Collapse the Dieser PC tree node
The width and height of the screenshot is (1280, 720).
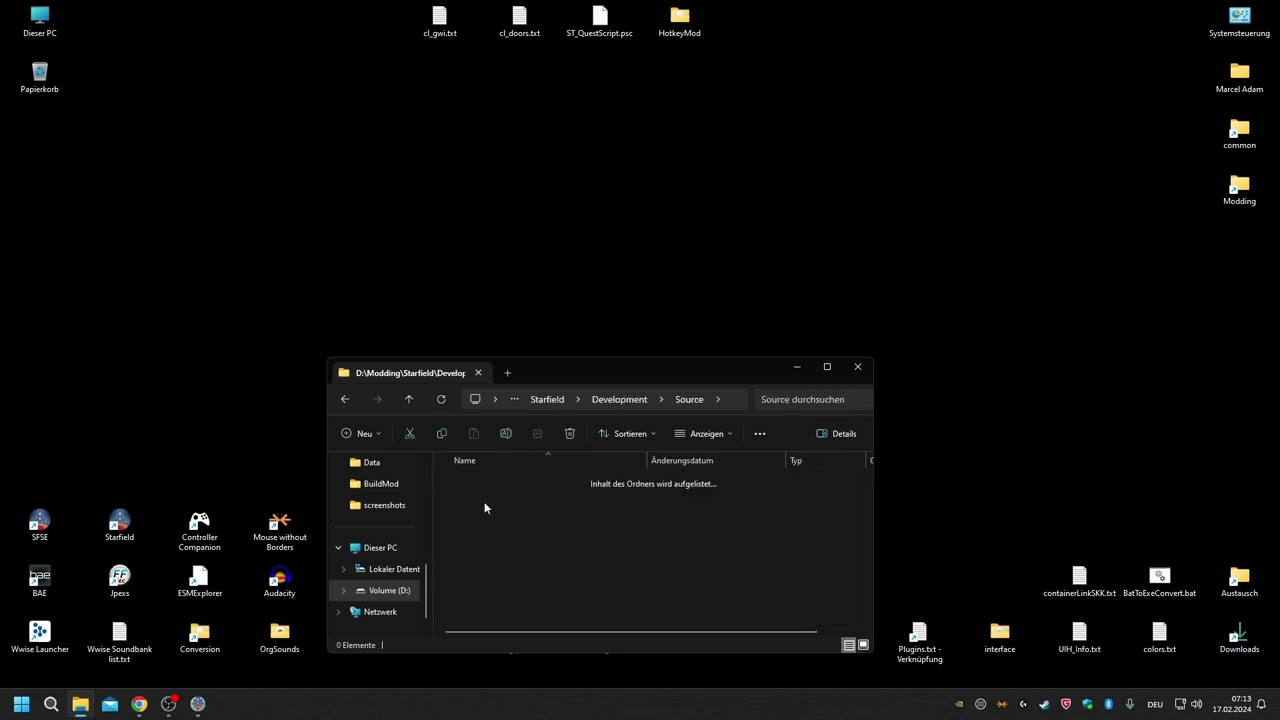338,548
